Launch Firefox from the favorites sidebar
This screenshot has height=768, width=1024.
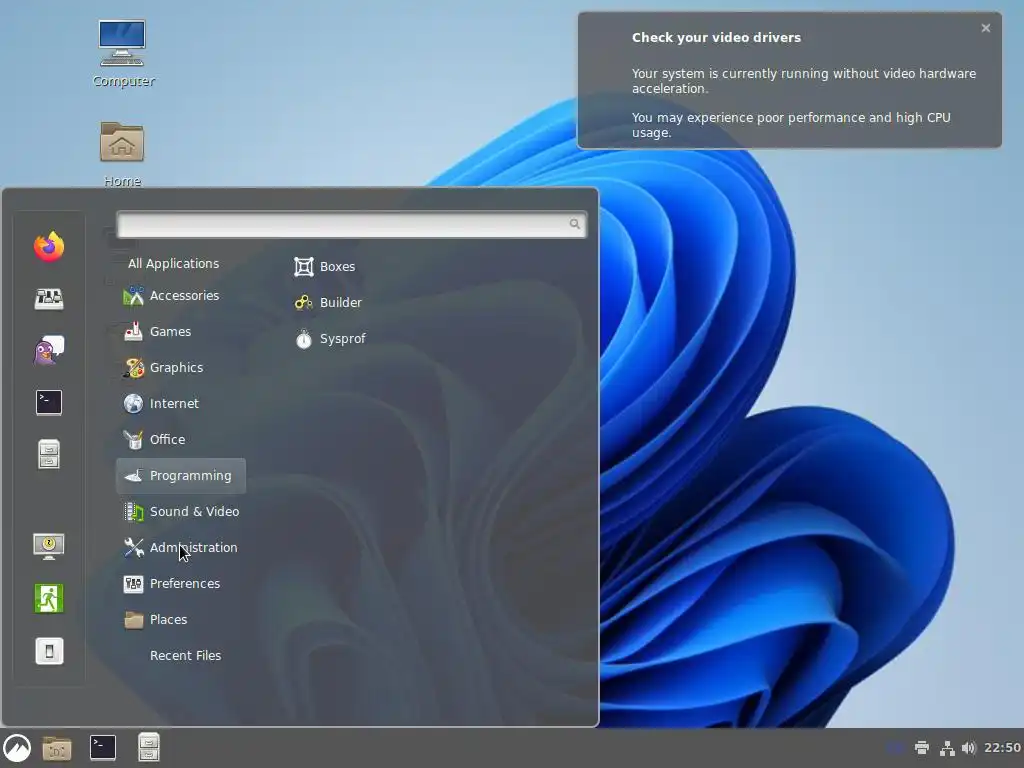pos(49,246)
